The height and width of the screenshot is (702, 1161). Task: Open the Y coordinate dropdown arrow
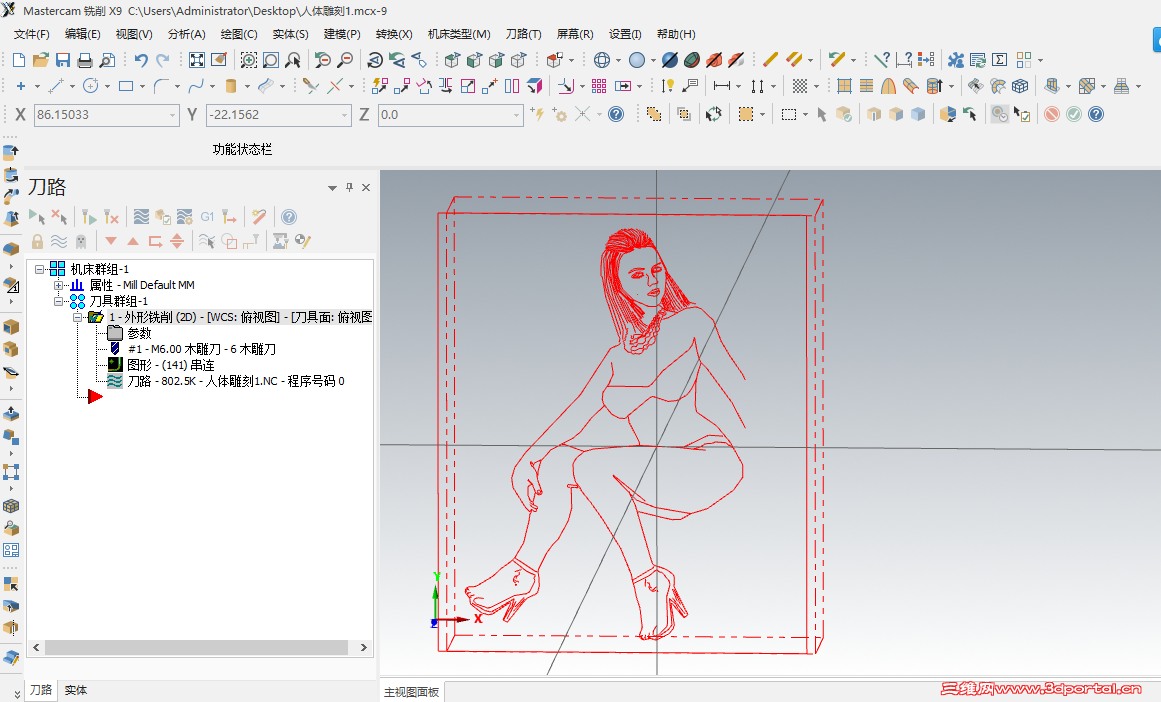tap(344, 116)
